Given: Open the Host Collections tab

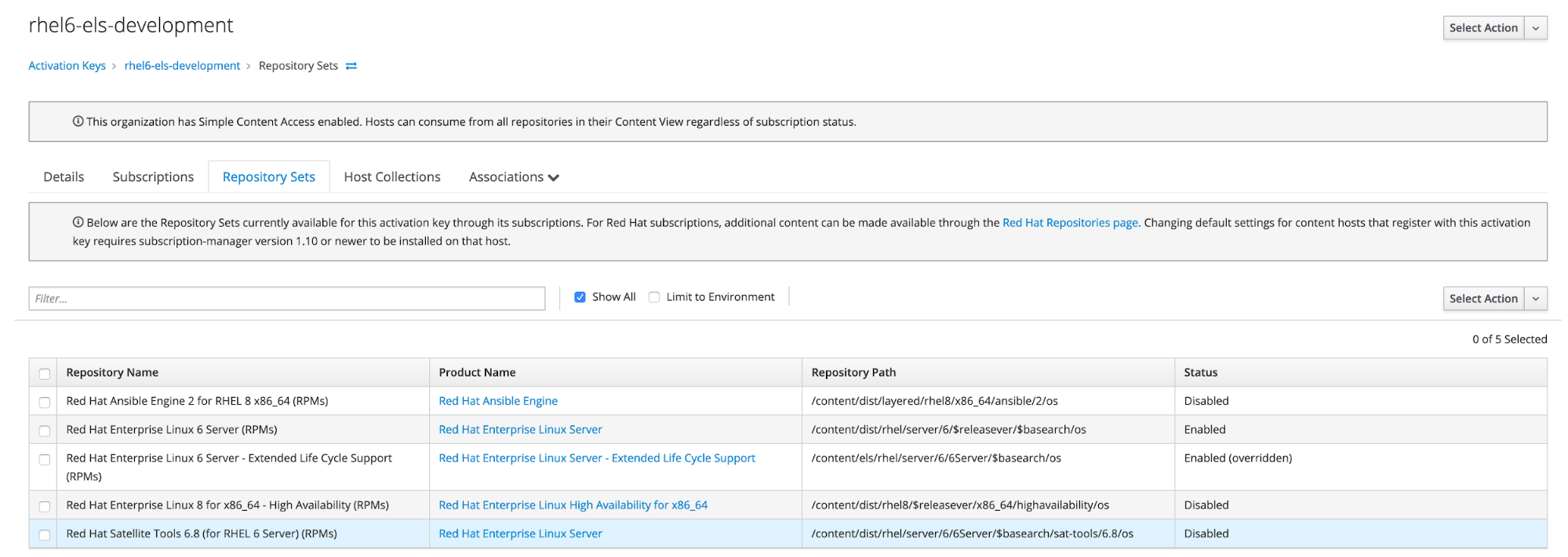Looking at the screenshot, I should (x=392, y=177).
